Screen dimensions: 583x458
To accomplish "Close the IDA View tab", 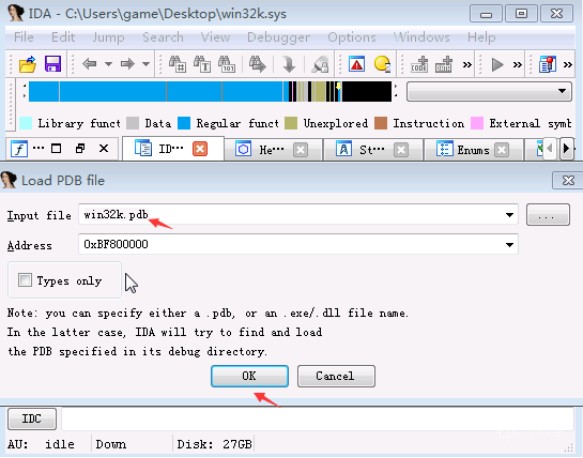I will click(200, 149).
